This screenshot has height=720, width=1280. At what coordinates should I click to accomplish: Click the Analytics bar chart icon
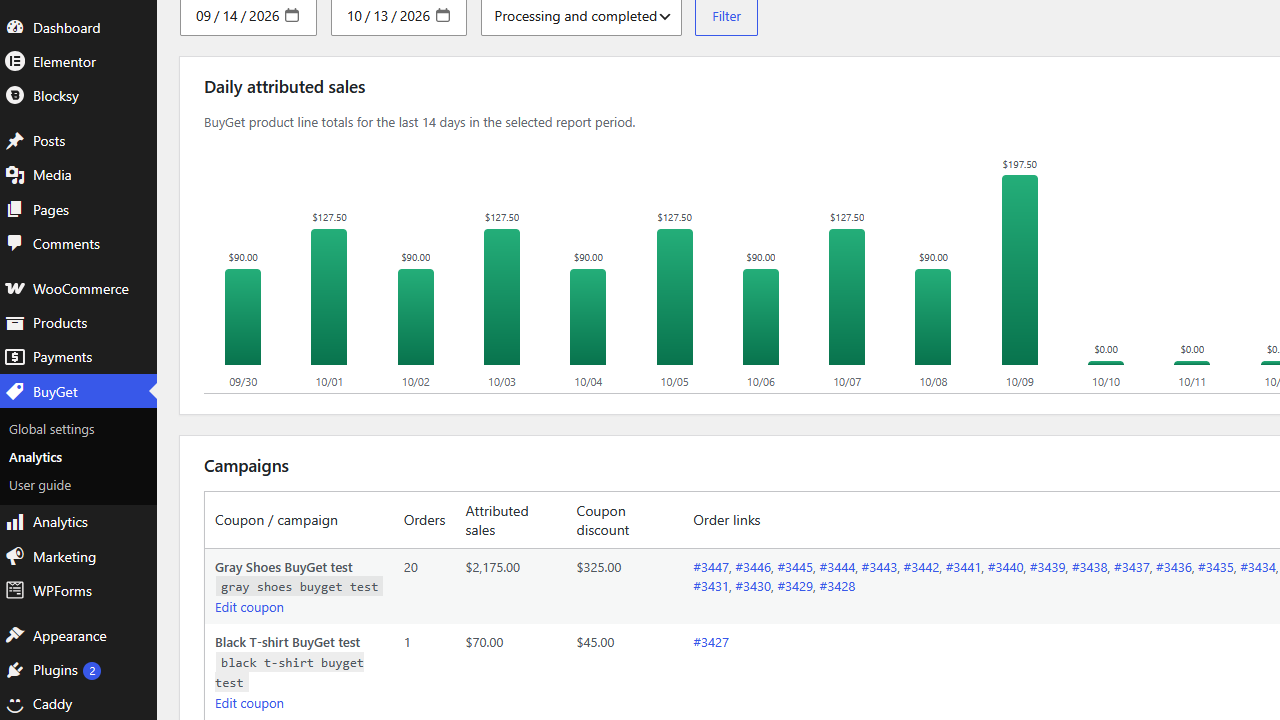tap(15, 522)
